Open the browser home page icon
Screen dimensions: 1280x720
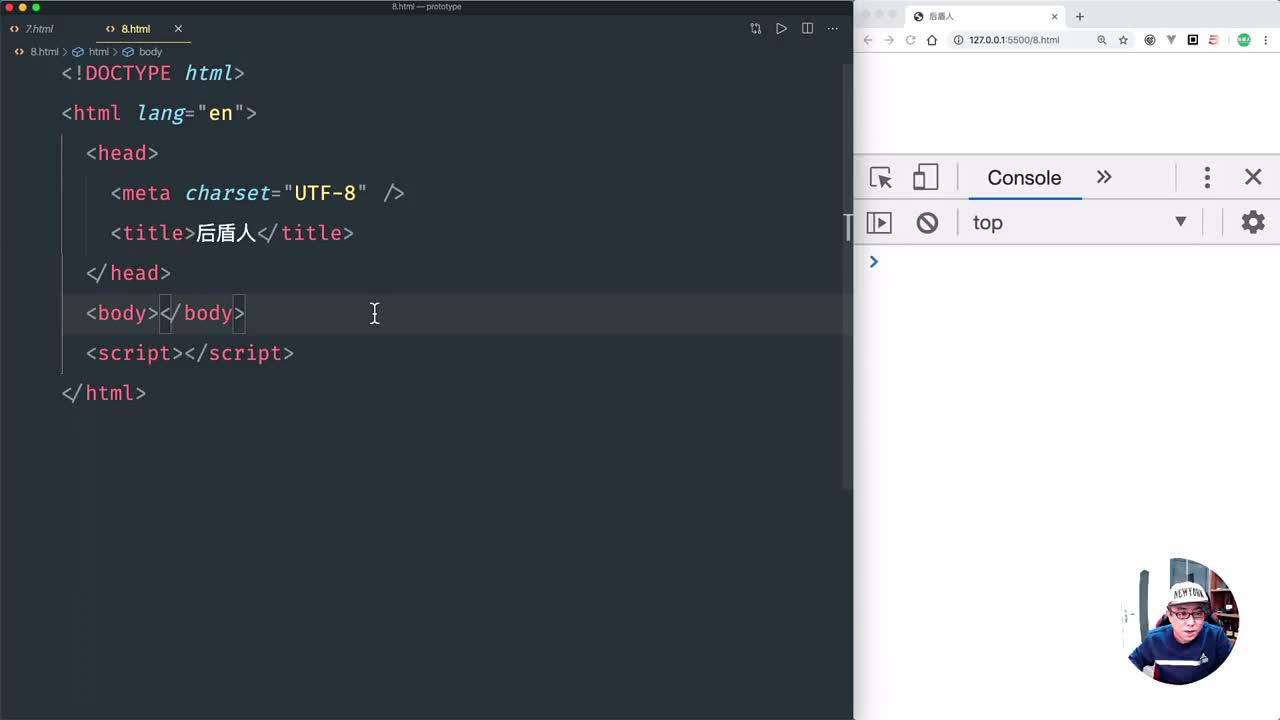(x=932, y=40)
